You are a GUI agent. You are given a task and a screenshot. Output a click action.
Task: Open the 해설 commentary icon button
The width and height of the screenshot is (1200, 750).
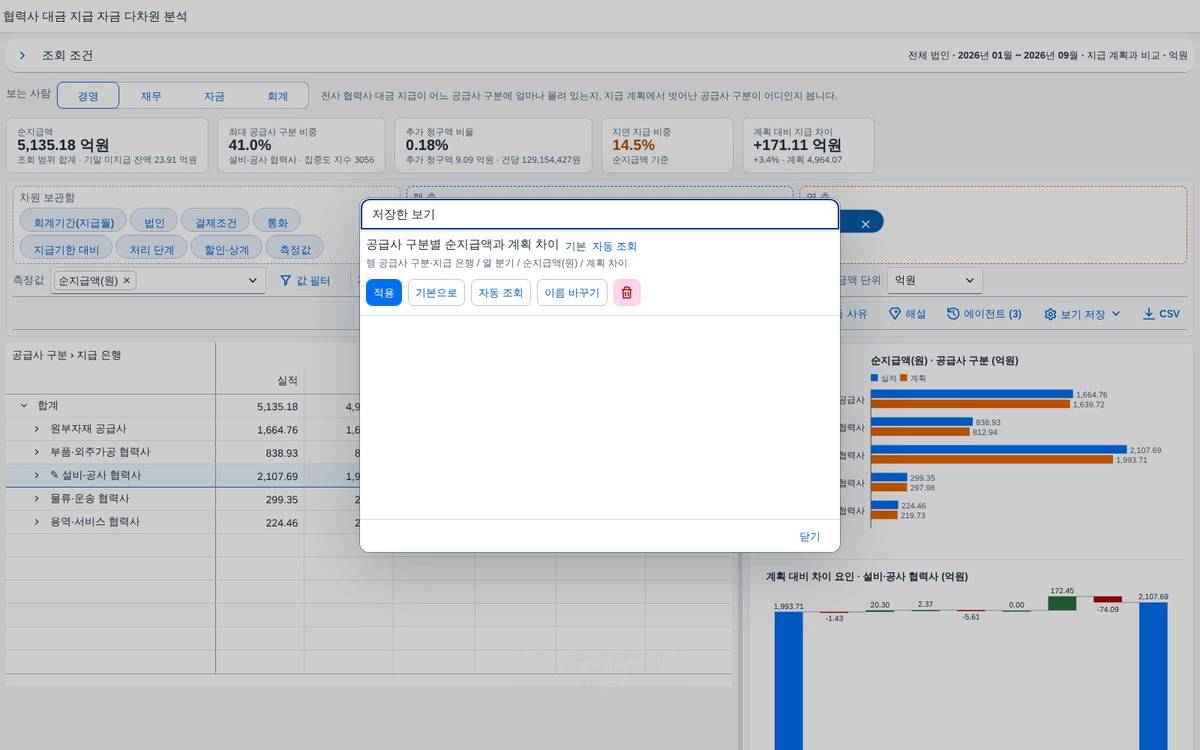907,314
